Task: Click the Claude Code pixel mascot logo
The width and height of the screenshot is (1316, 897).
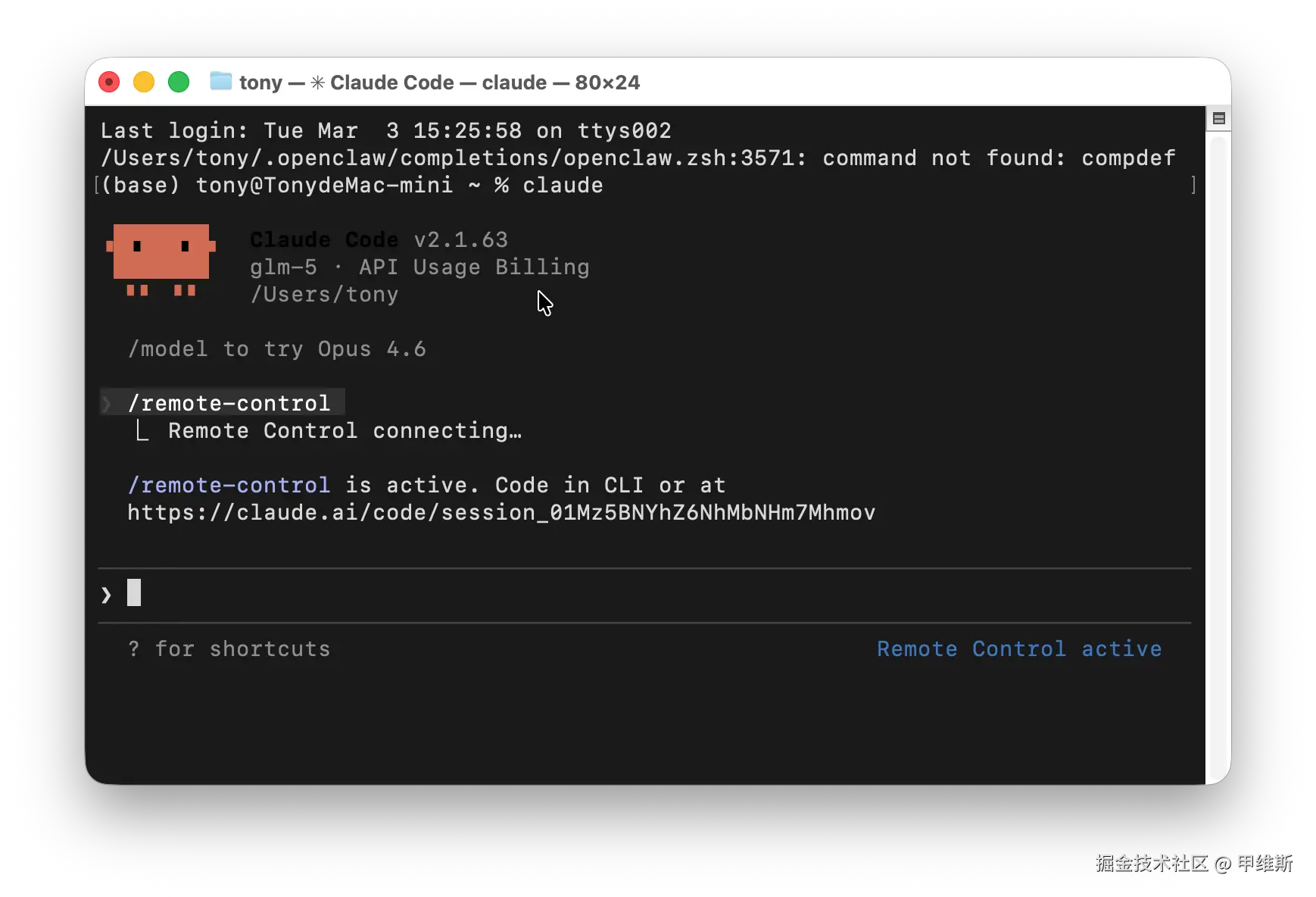Action: (161, 259)
